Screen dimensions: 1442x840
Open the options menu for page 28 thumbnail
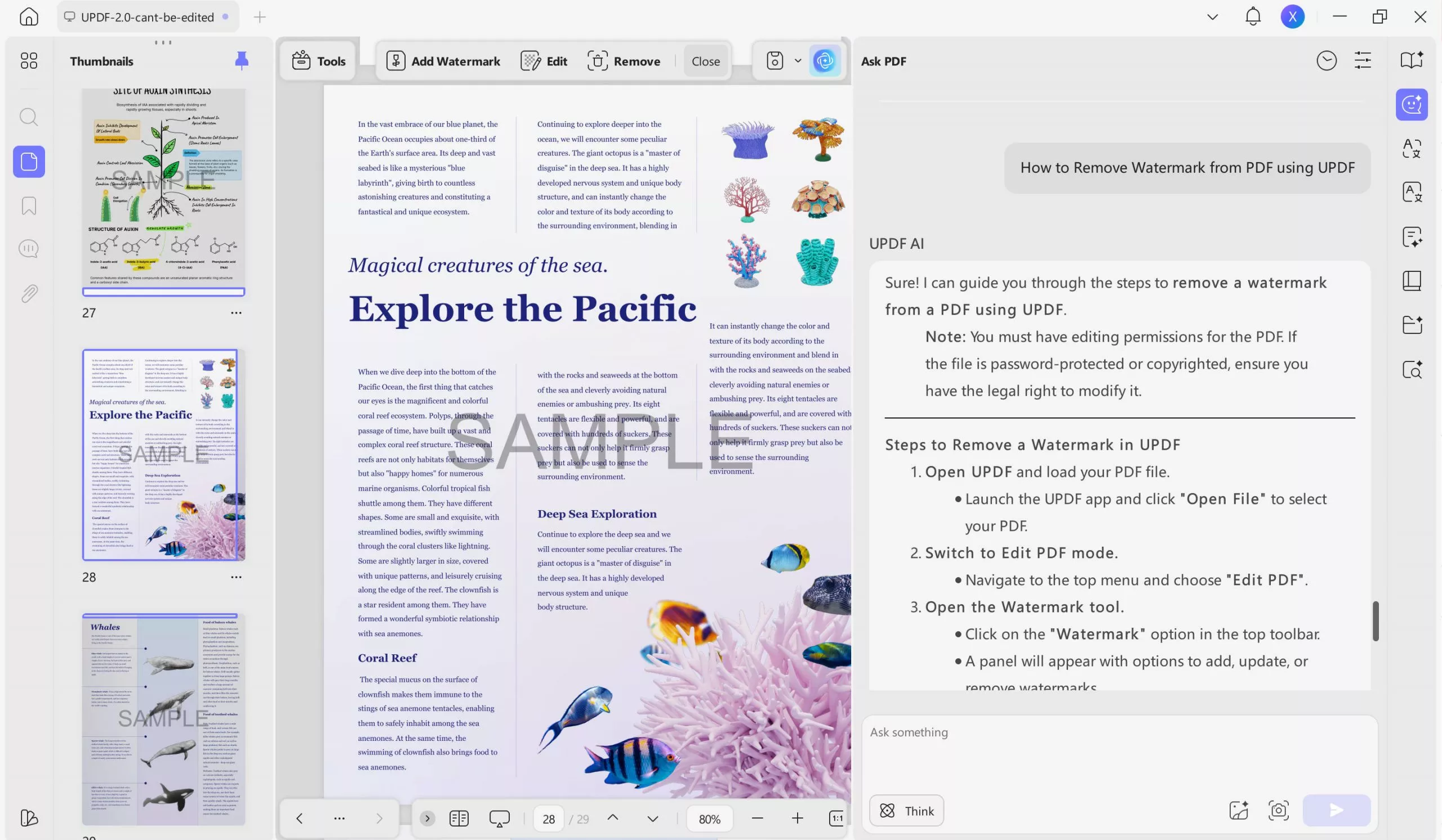236,577
